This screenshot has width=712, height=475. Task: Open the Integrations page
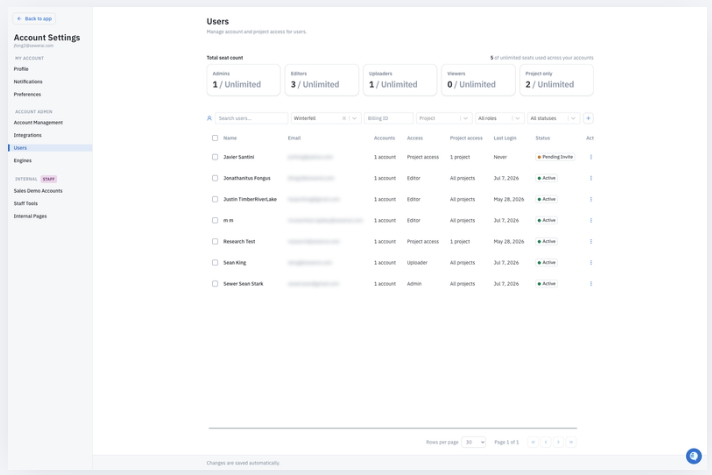coord(28,135)
